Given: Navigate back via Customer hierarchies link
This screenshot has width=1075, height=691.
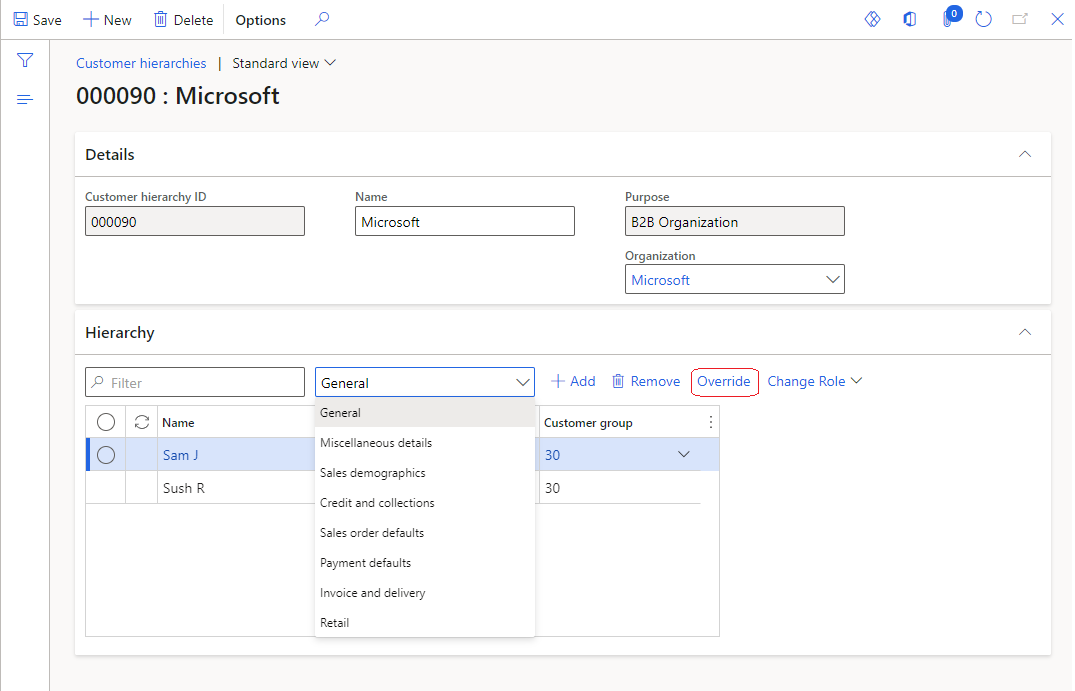Looking at the screenshot, I should click(141, 63).
